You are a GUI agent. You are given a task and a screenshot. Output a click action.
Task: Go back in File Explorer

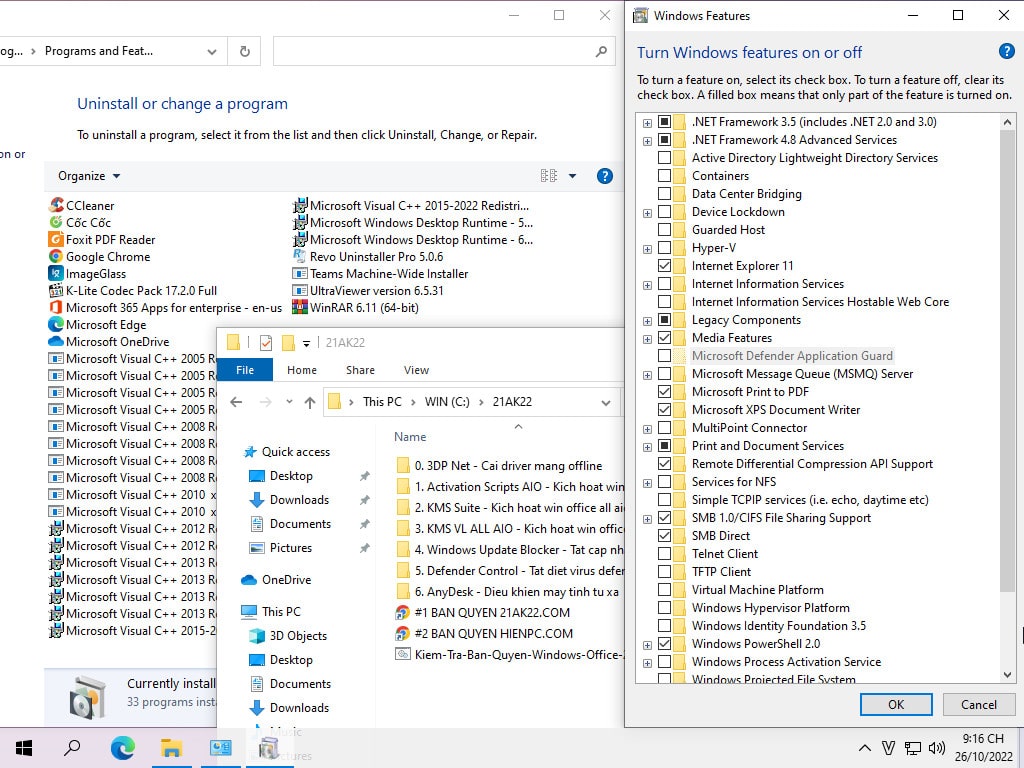point(236,402)
